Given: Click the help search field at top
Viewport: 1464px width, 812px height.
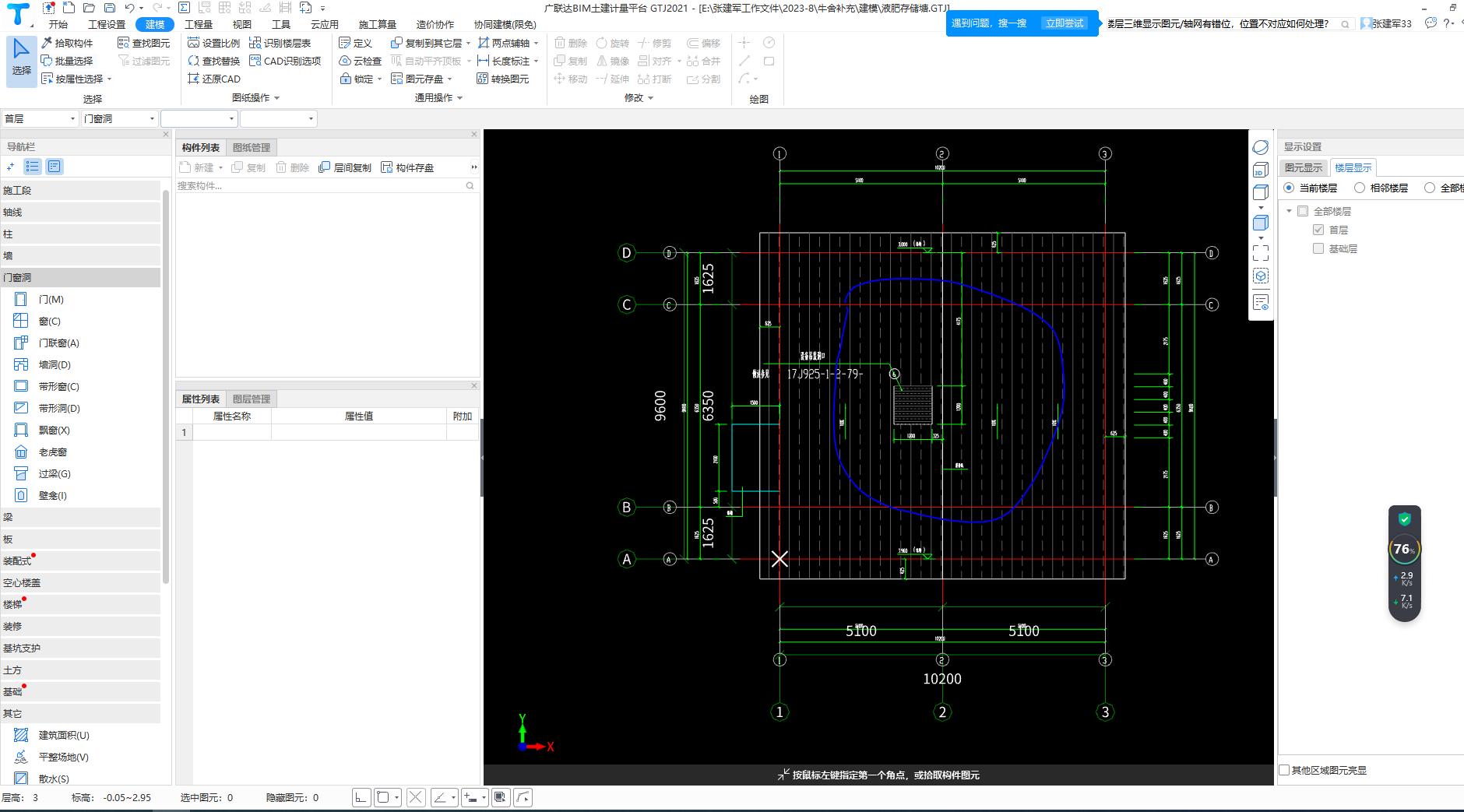Looking at the screenshot, I should click(x=1228, y=24).
